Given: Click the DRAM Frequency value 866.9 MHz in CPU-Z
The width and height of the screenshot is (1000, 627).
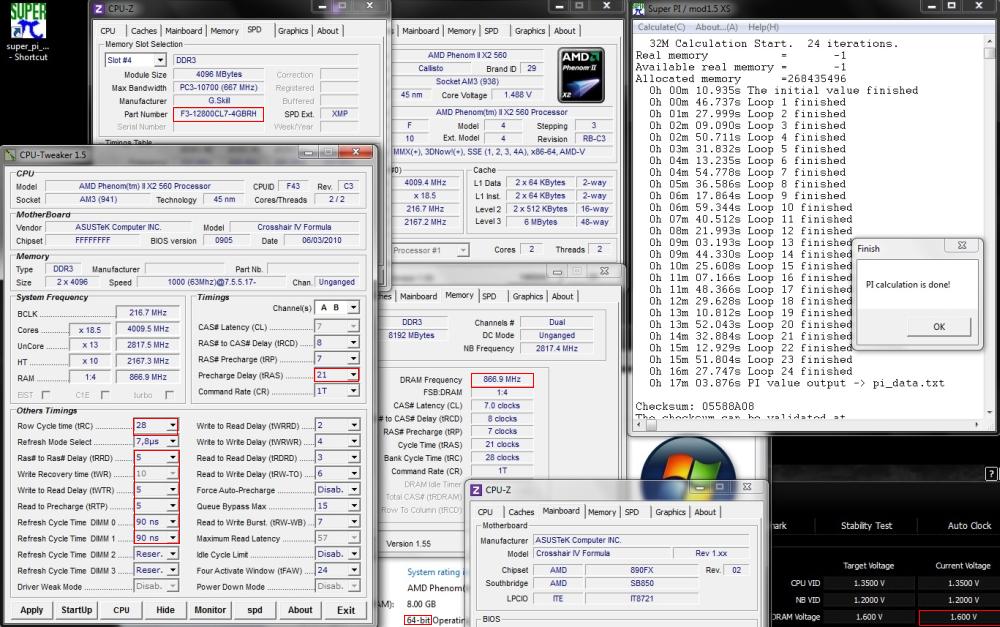Looking at the screenshot, I should coord(502,380).
